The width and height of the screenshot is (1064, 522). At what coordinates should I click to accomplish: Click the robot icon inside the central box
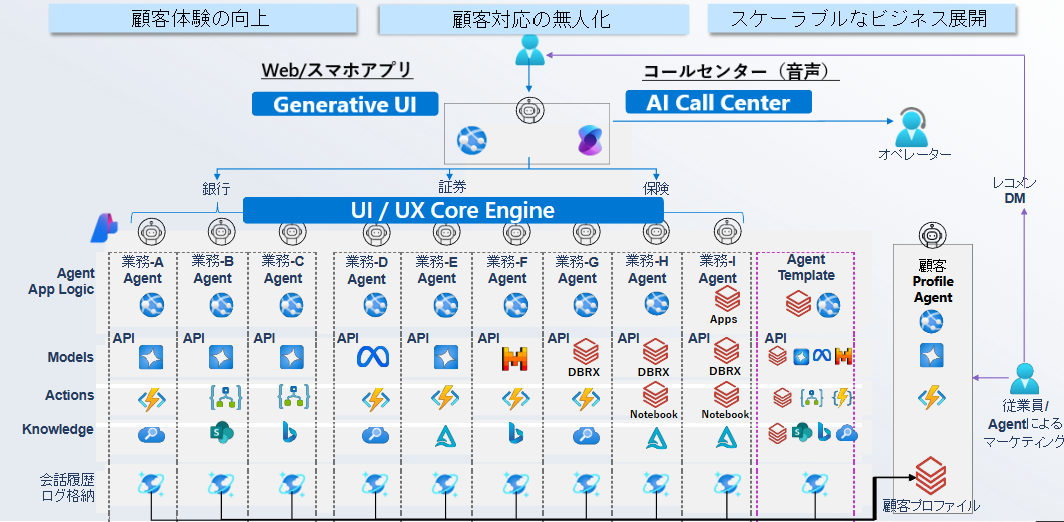(x=529, y=110)
